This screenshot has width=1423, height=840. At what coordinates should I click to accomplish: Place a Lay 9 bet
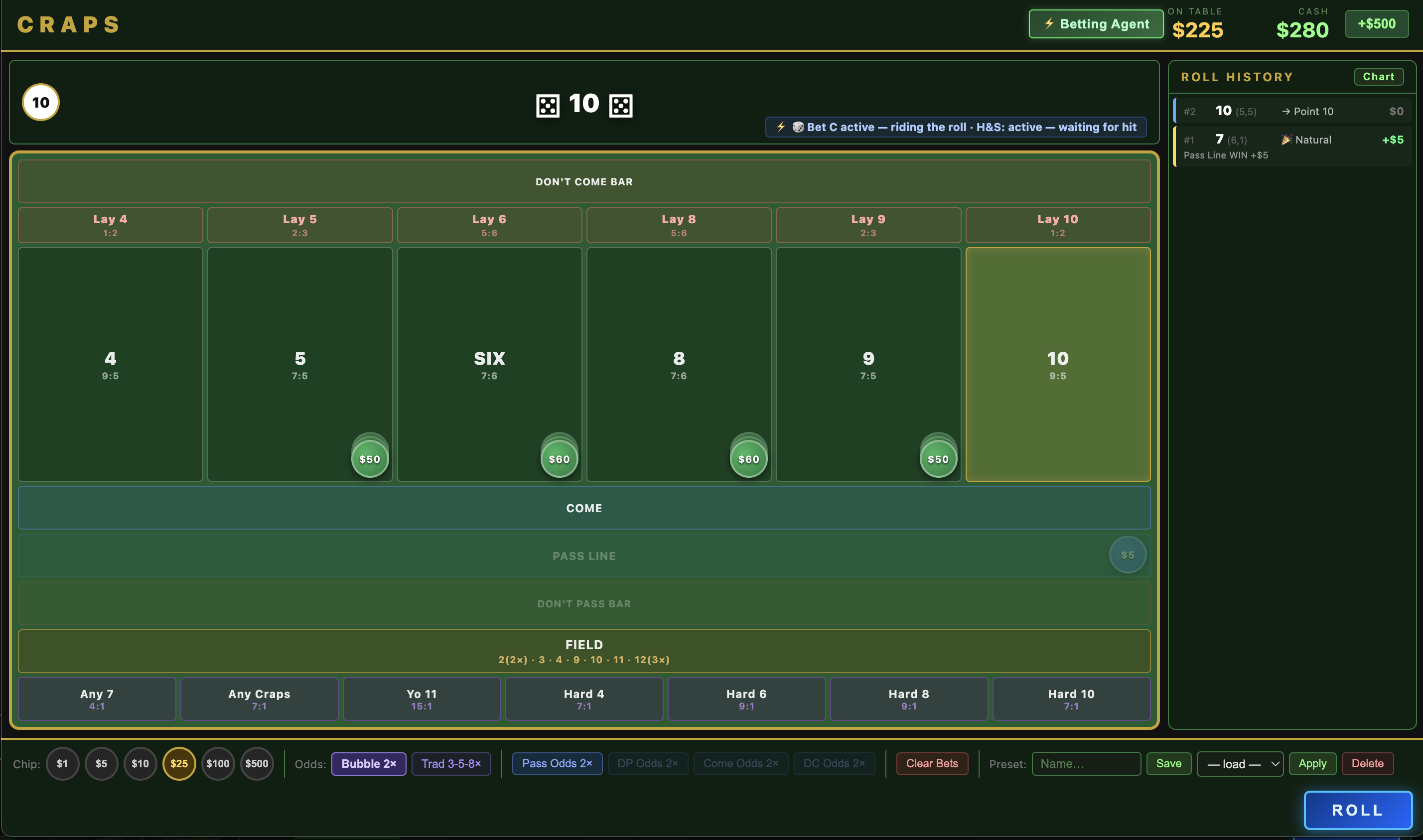point(868,225)
